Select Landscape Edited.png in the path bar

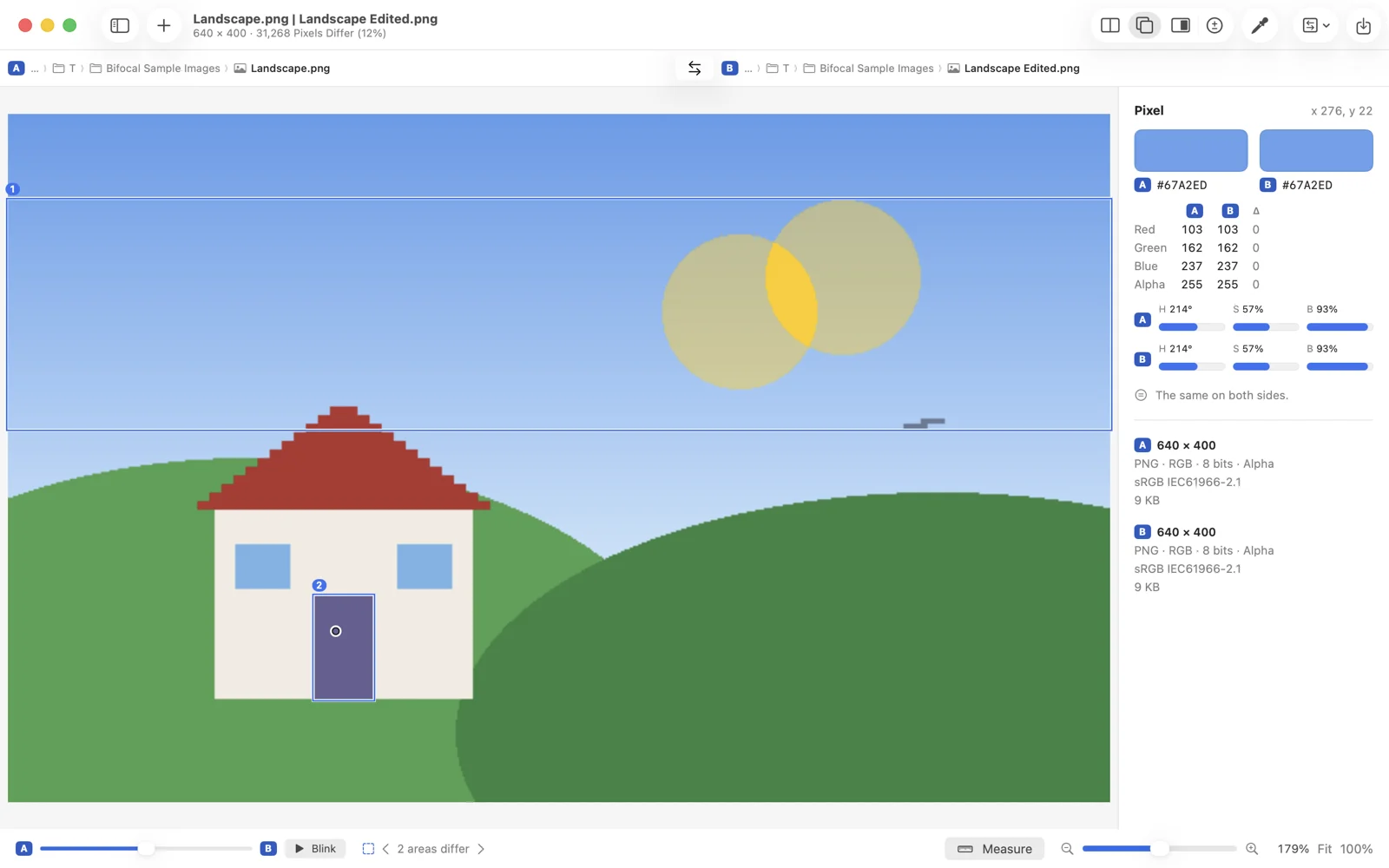pos(1013,68)
